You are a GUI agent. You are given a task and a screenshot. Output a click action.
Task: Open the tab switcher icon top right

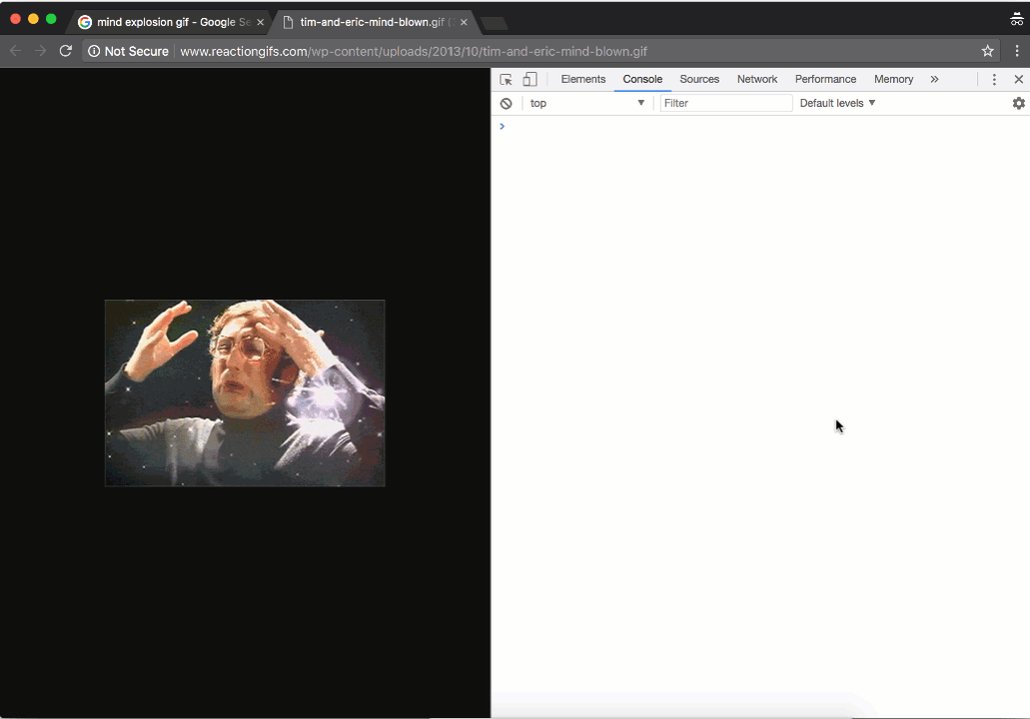[1016, 17]
